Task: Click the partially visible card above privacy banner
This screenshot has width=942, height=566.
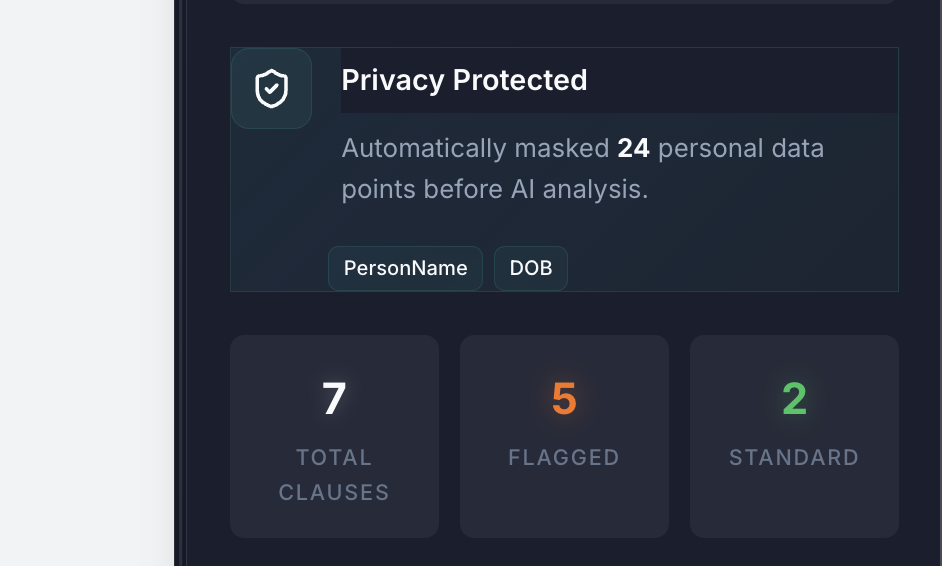Action: click(x=564, y=2)
